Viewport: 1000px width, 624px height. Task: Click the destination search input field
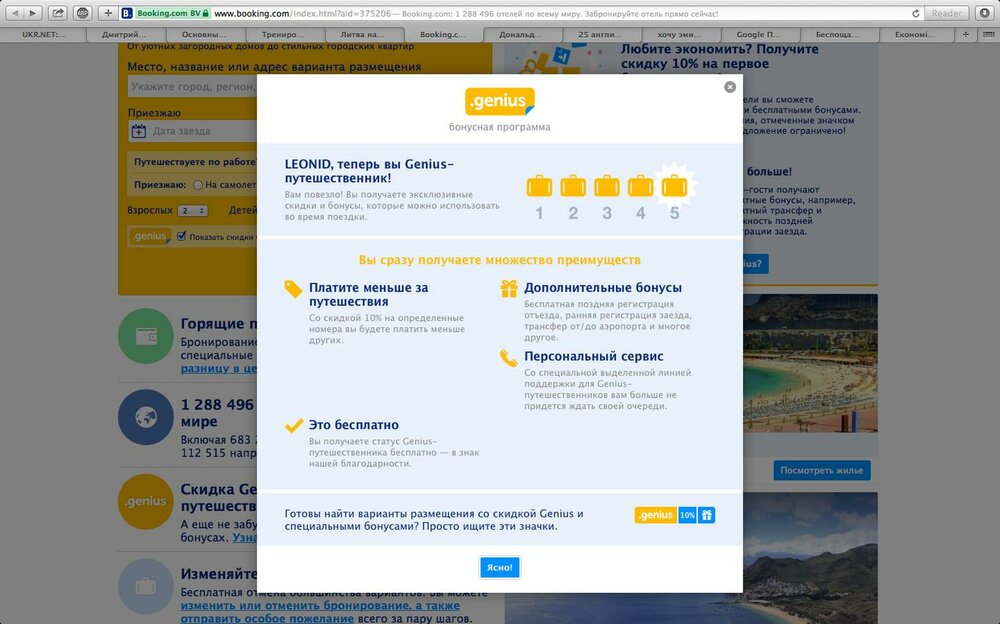[192, 87]
